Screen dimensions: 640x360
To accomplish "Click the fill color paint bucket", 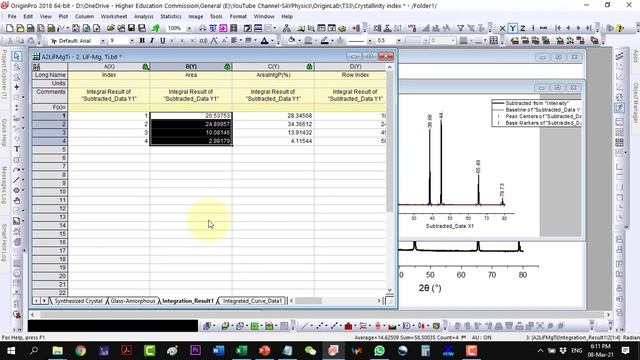I will tap(291, 40).
